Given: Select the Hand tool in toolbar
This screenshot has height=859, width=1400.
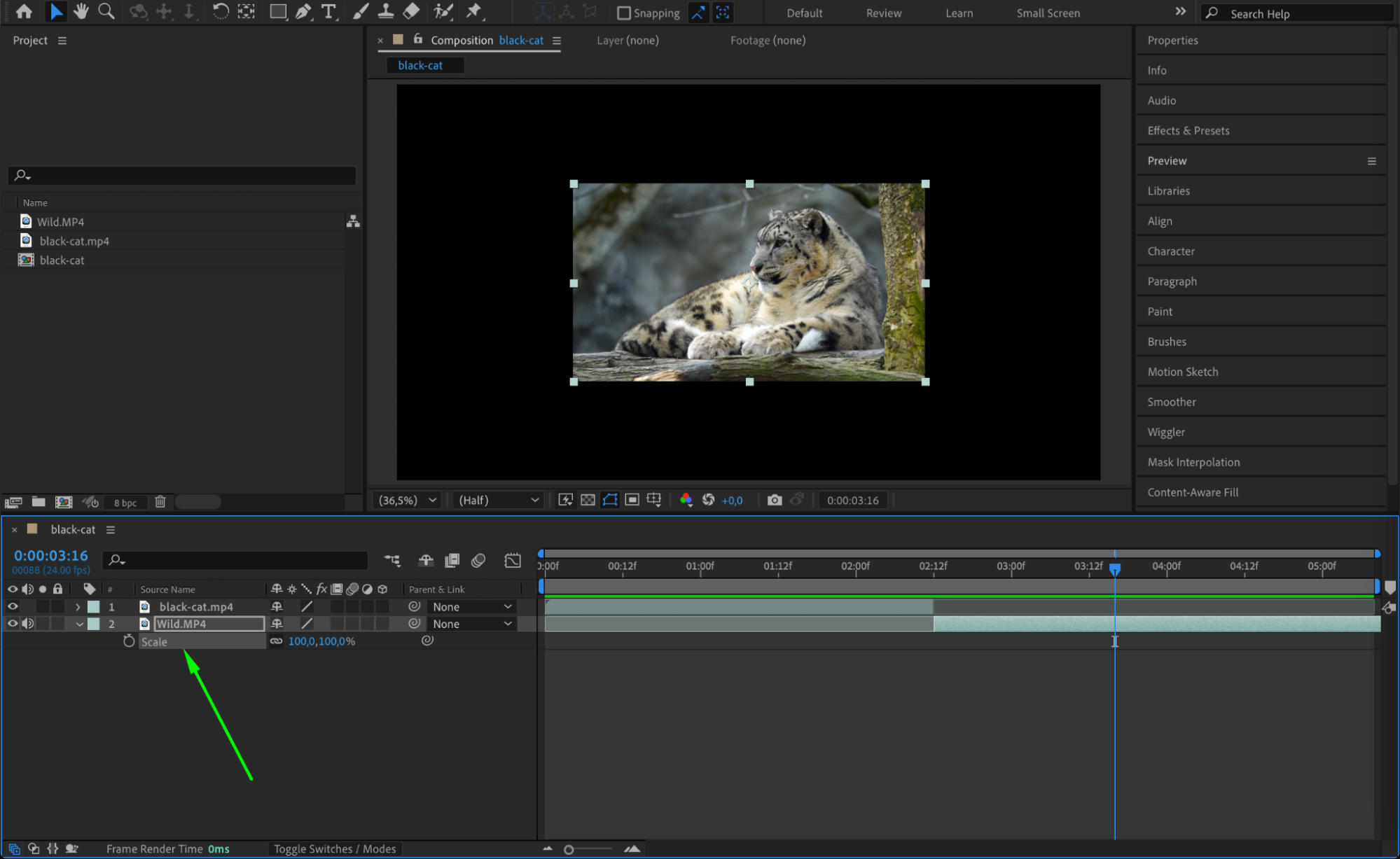Looking at the screenshot, I should coord(81,11).
